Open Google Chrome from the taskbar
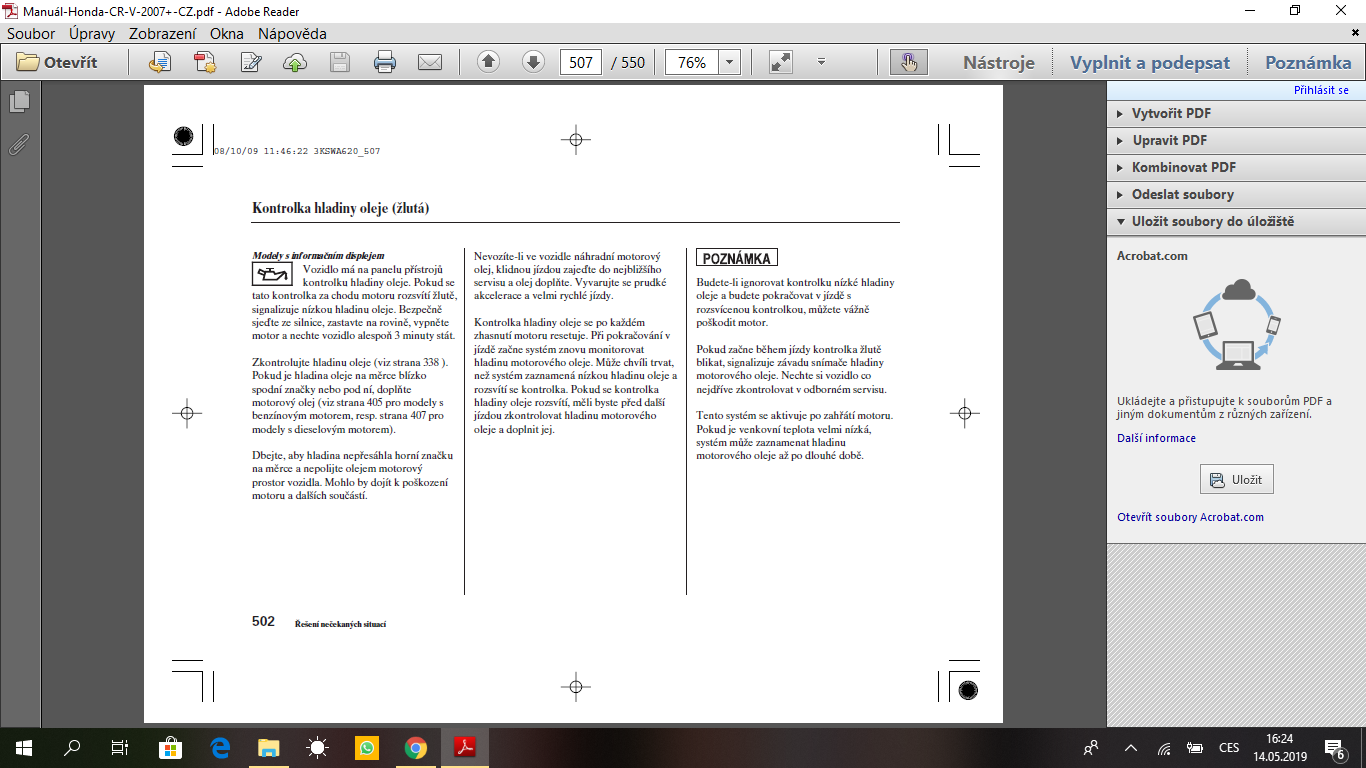Screen dimensions: 1366x768 coord(416,747)
